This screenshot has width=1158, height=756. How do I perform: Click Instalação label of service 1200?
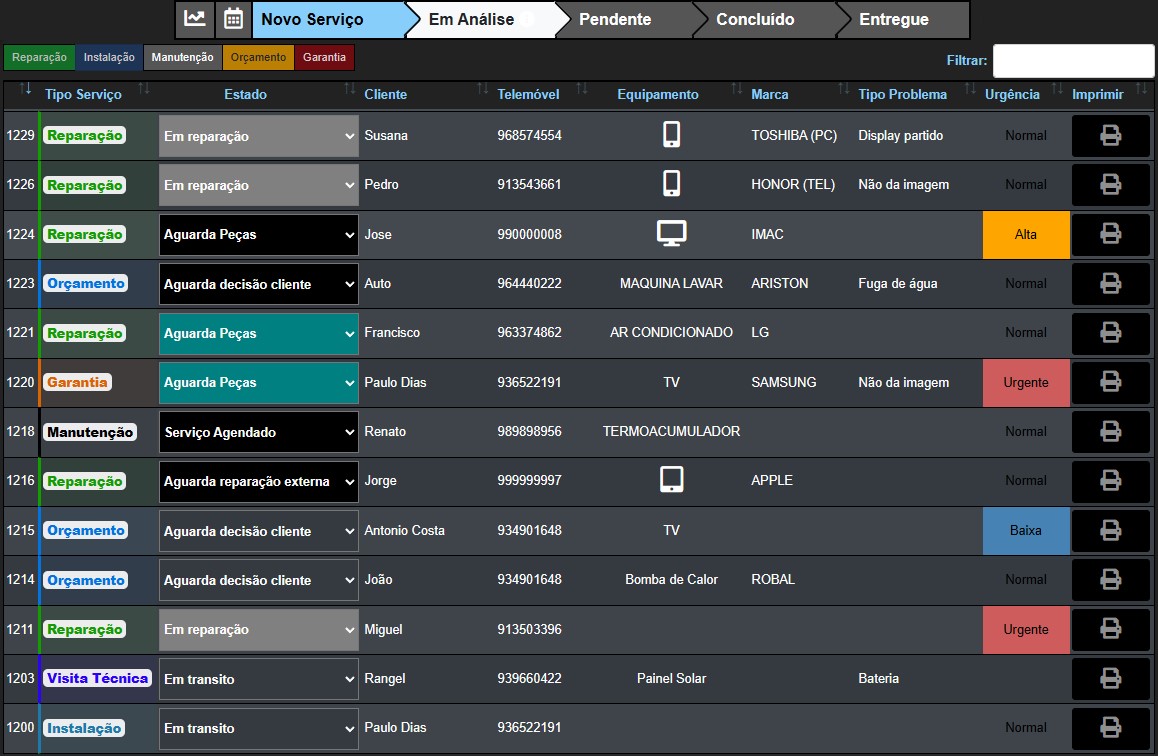(x=83, y=728)
